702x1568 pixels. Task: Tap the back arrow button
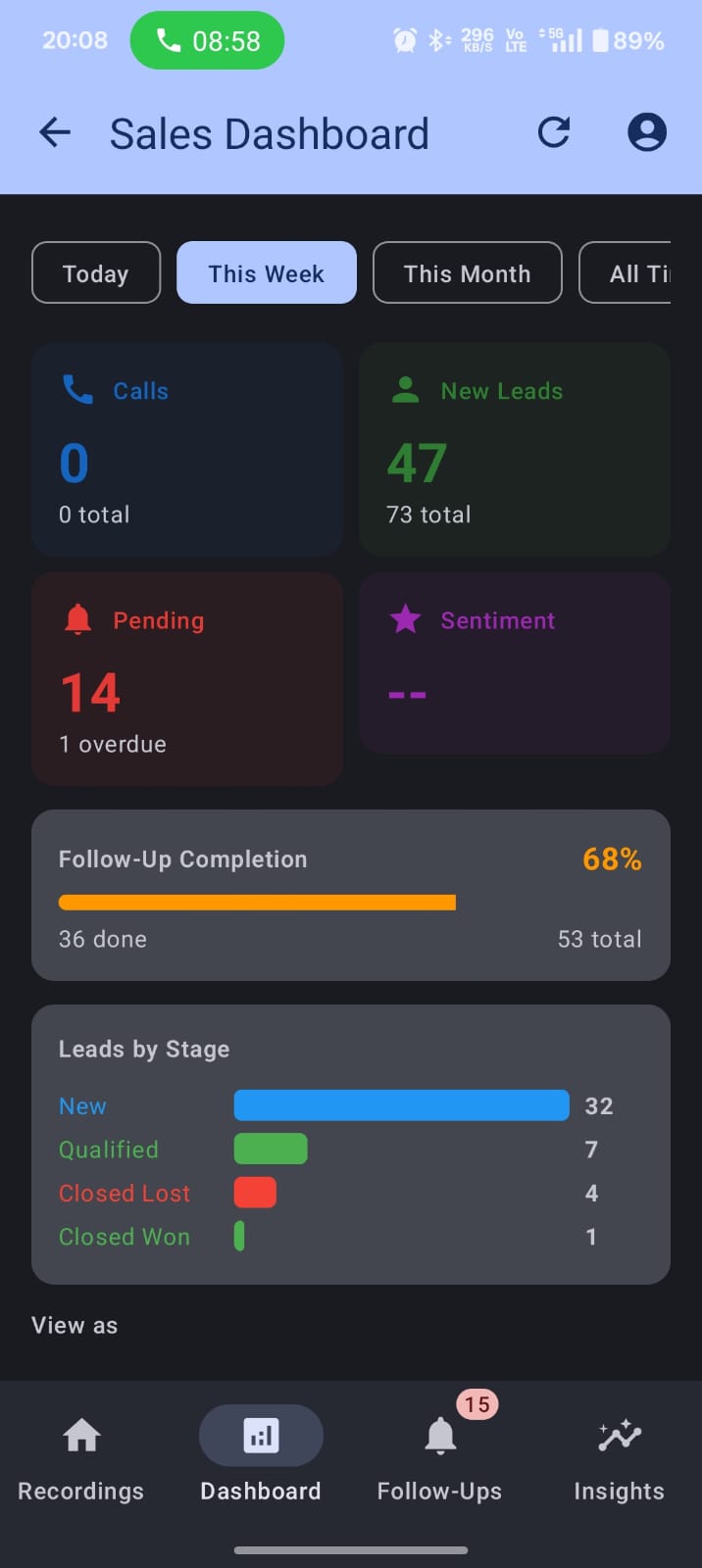(x=55, y=132)
